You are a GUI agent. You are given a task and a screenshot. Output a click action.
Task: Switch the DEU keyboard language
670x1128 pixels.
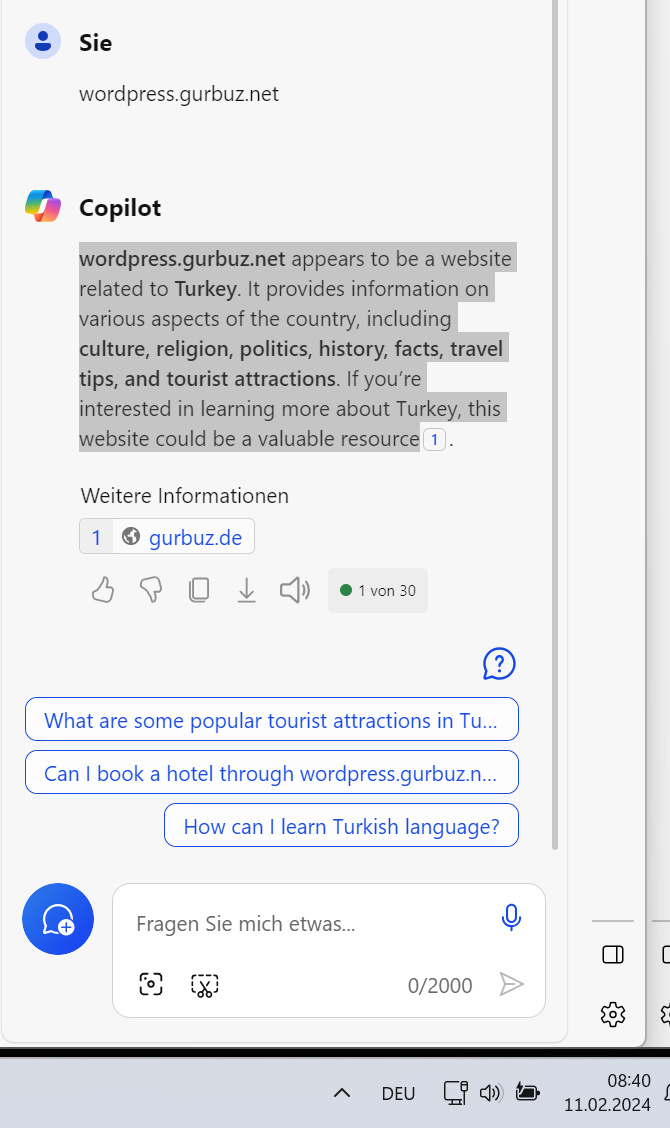click(399, 1093)
